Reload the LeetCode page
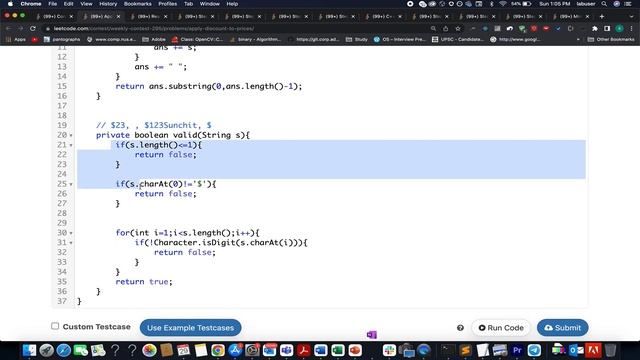 tap(33, 29)
